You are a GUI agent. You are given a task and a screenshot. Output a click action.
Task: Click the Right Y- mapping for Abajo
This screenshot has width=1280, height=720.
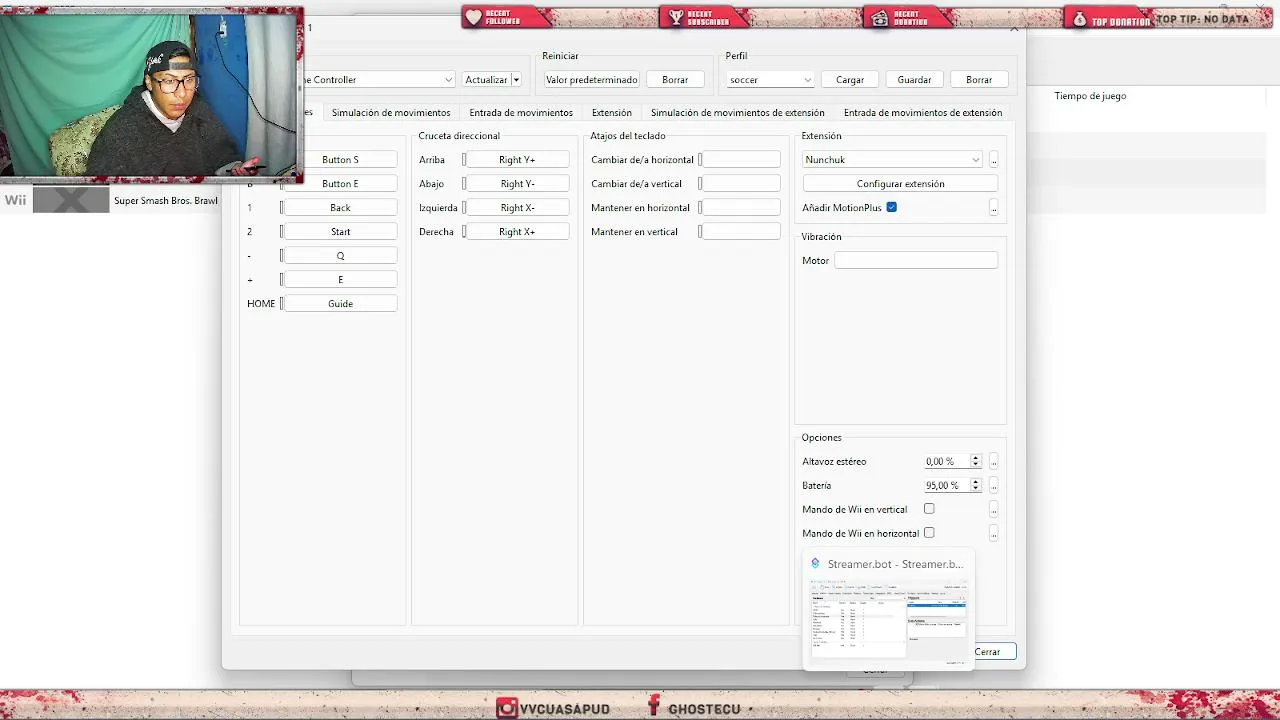(x=517, y=184)
